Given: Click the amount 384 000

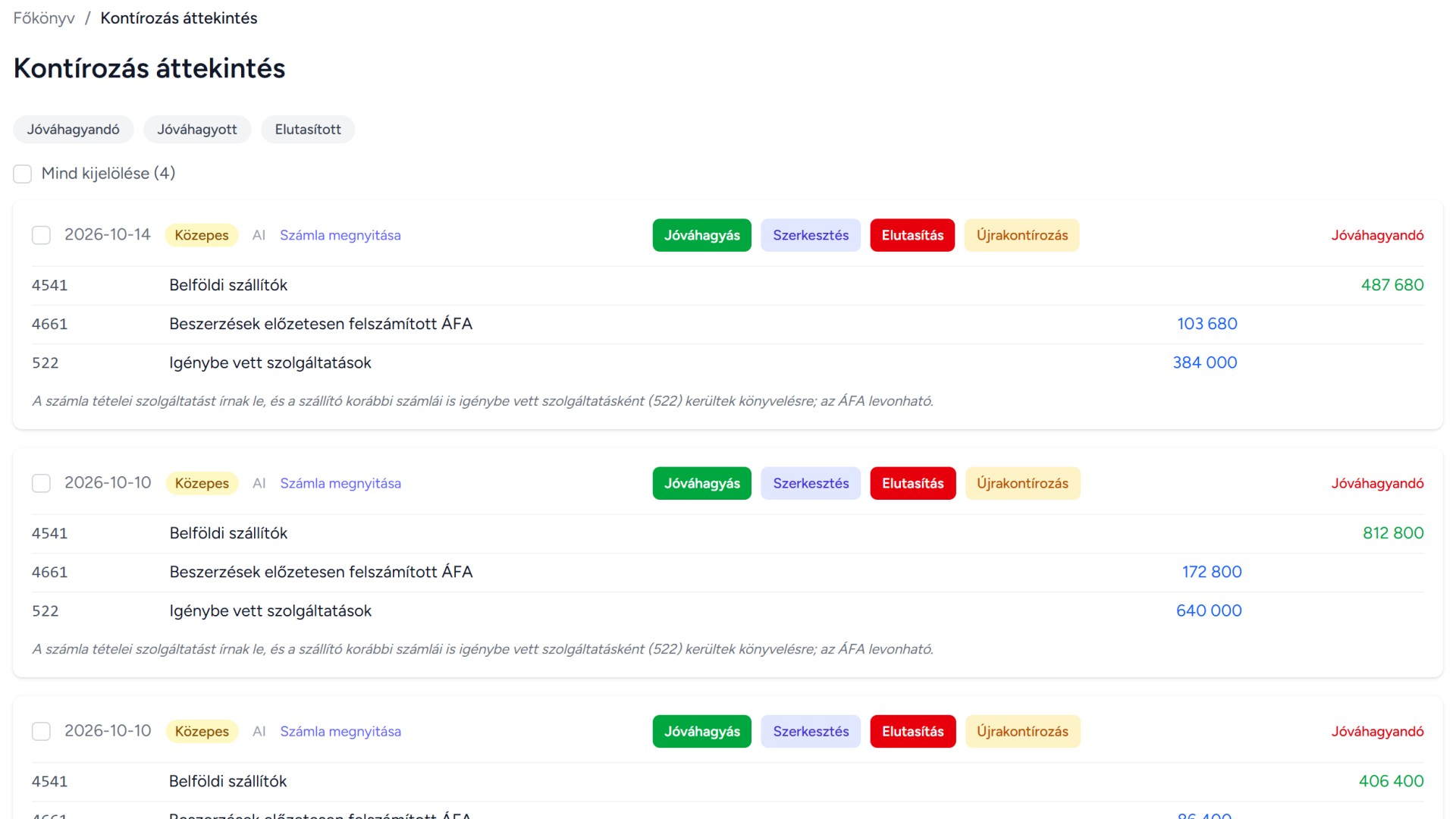Looking at the screenshot, I should (1205, 362).
